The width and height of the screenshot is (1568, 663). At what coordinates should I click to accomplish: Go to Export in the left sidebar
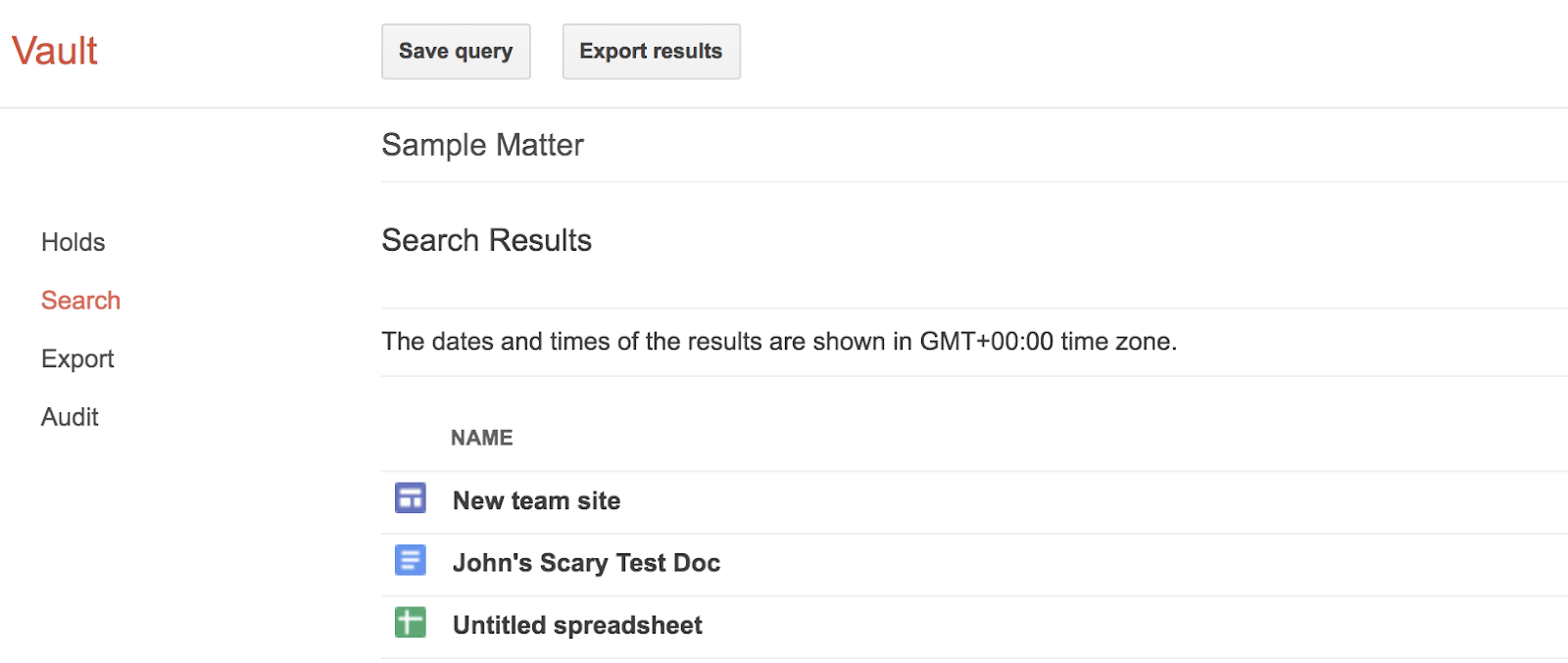coord(77,358)
